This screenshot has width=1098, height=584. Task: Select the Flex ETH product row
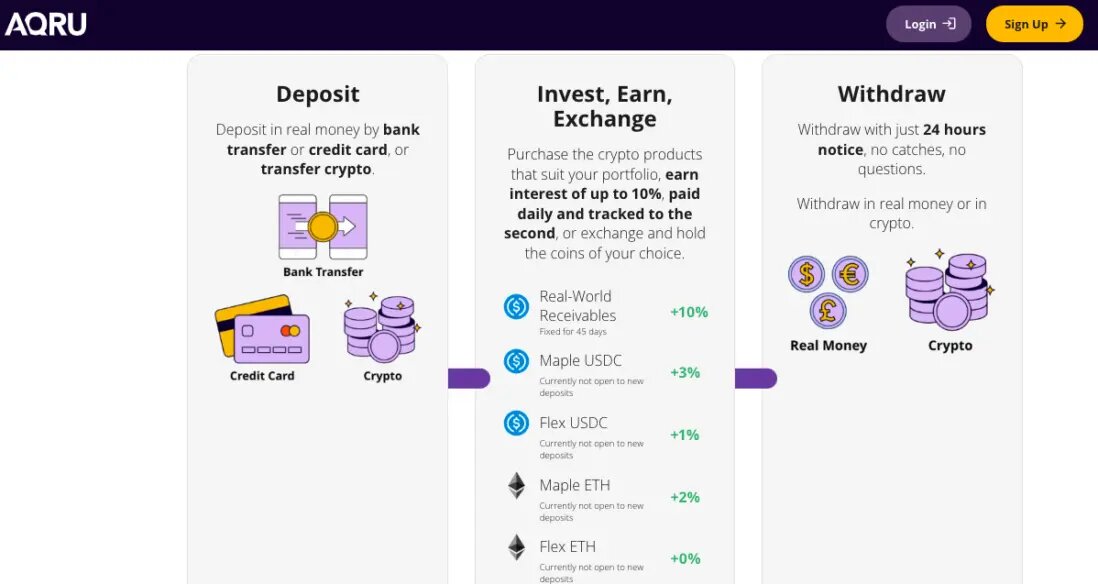[567, 547]
